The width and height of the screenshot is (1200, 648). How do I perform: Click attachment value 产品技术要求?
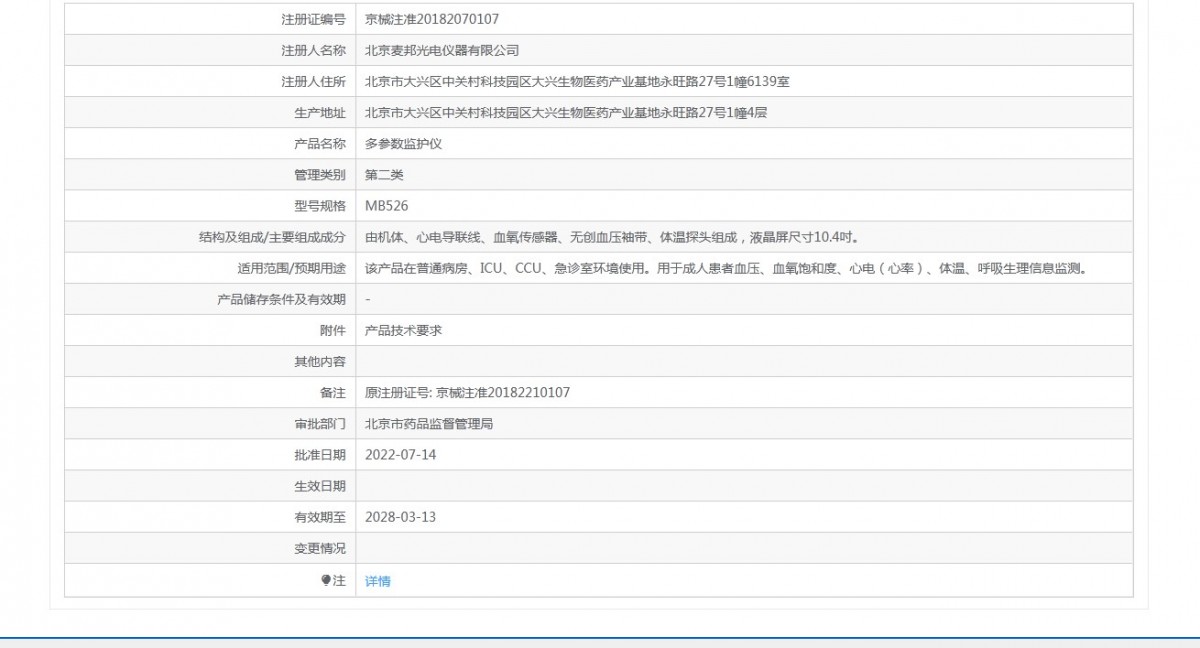403,330
